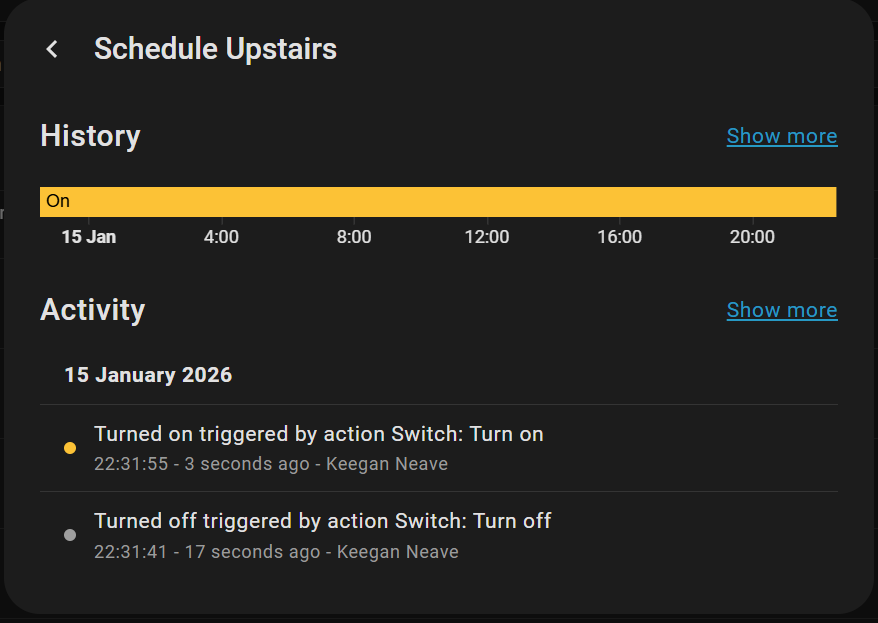Click the Activity section heading
878x623 pixels.
coord(92,310)
